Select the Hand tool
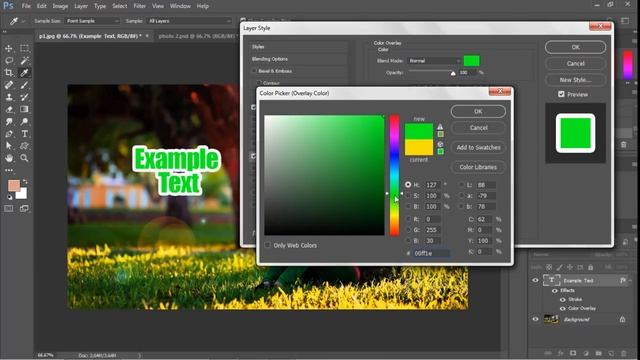Screen dimensions: 640x360 click(9, 158)
